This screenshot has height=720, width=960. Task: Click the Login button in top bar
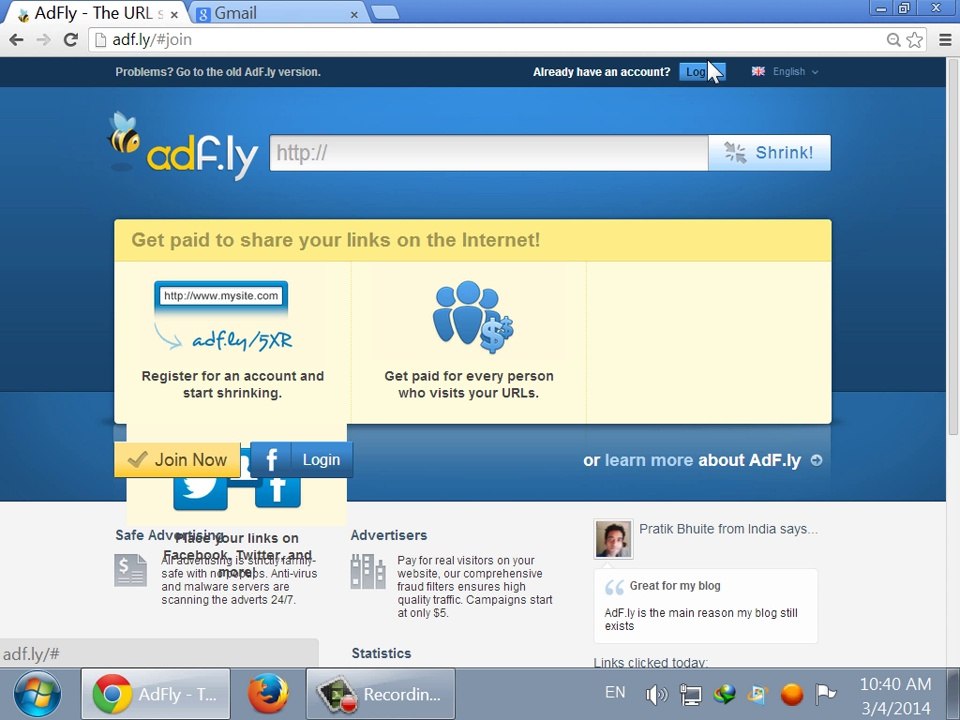tap(702, 72)
